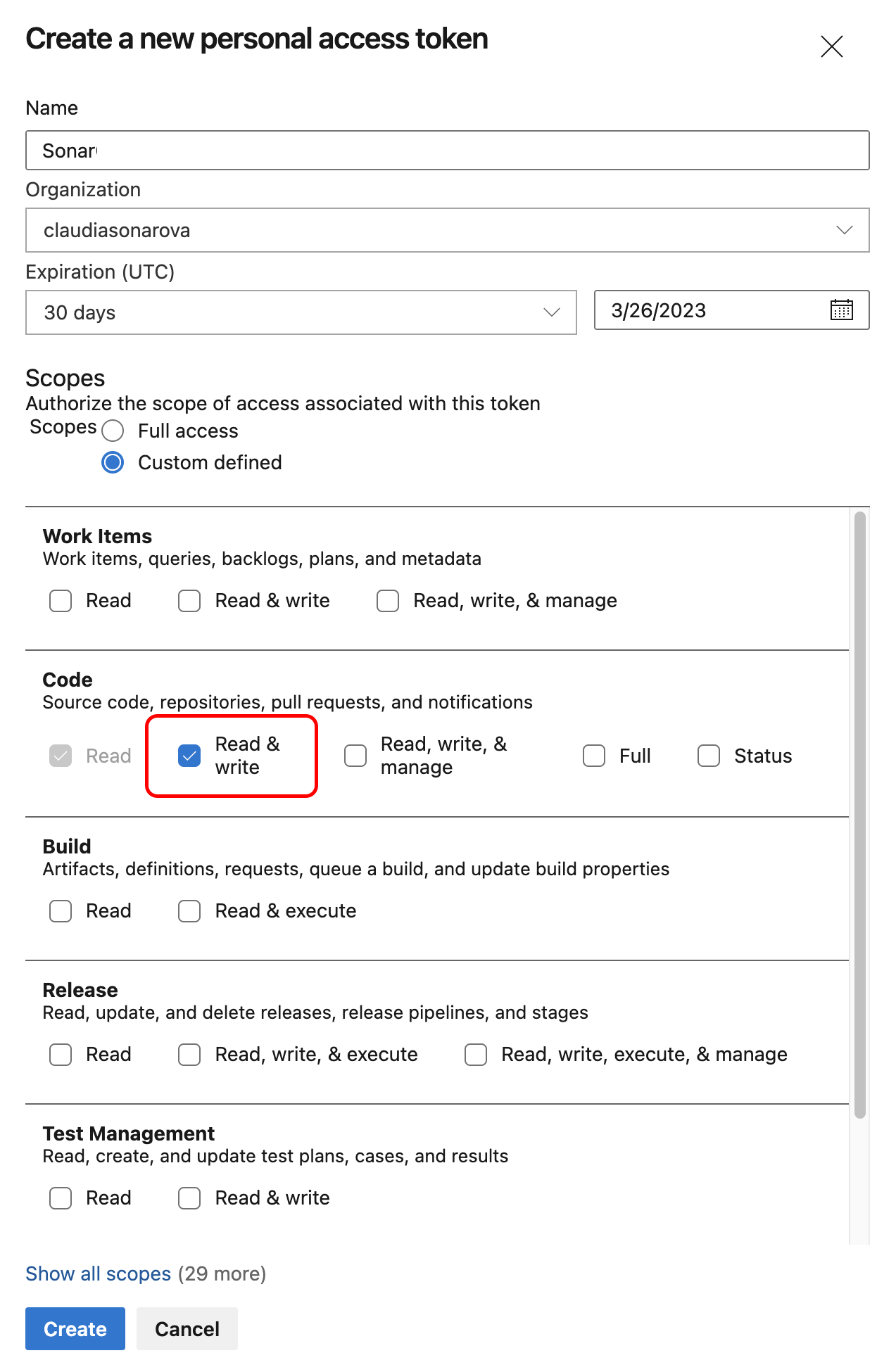Click the Cancel button
Screen dimensions: 896x1372
[187, 1328]
